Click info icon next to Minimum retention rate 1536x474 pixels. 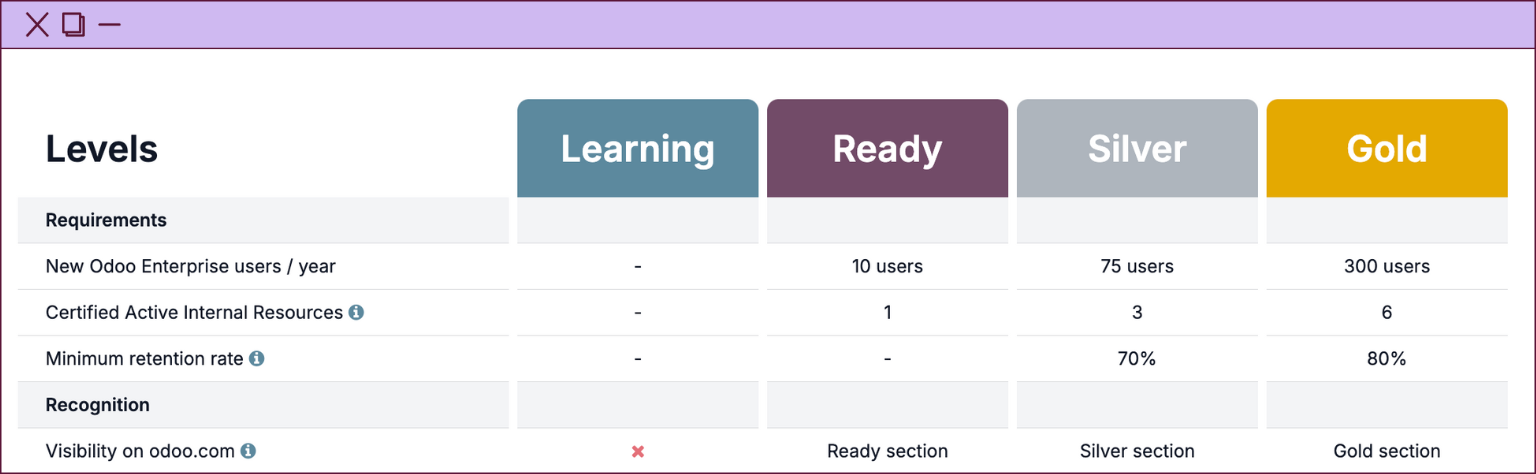pyautogui.click(x=257, y=359)
